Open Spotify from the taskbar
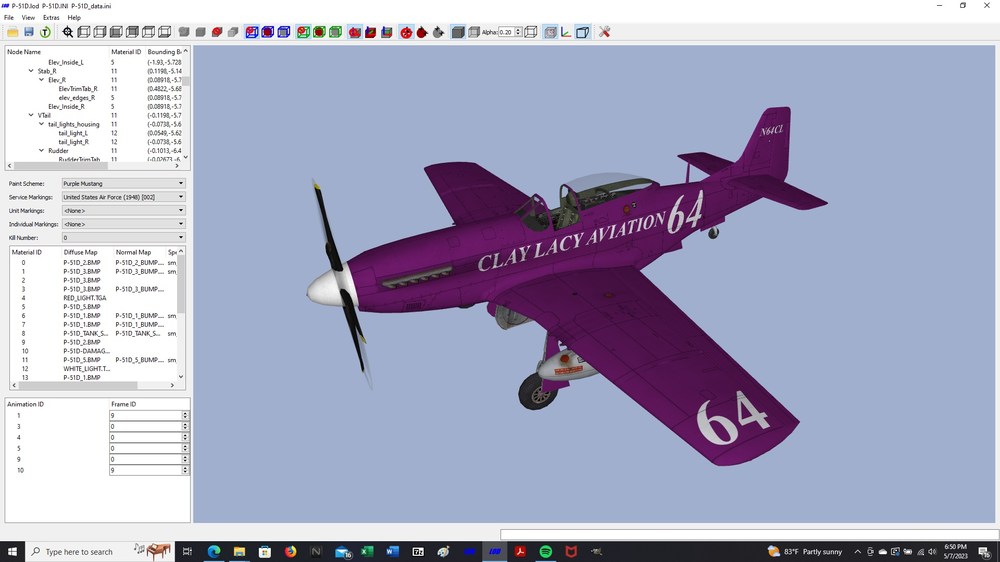 (545, 551)
